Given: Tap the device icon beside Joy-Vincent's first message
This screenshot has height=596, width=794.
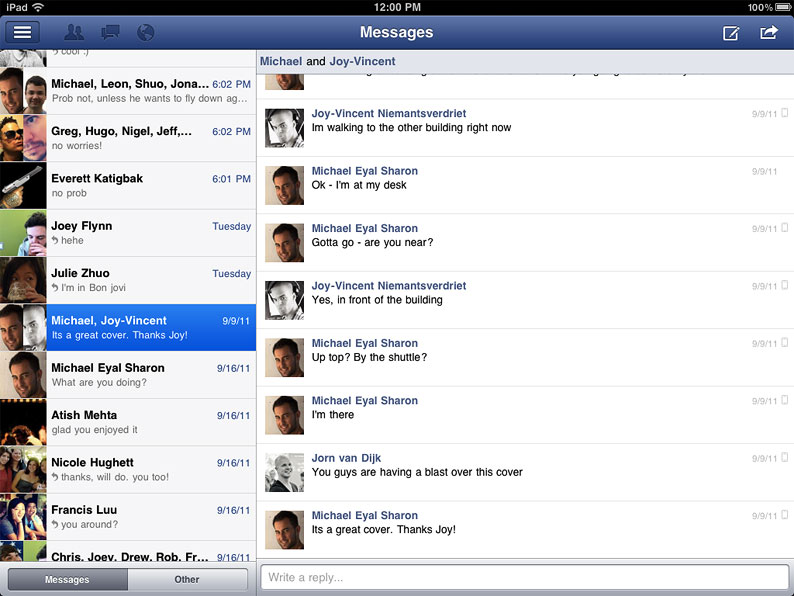Looking at the screenshot, I should [785, 114].
